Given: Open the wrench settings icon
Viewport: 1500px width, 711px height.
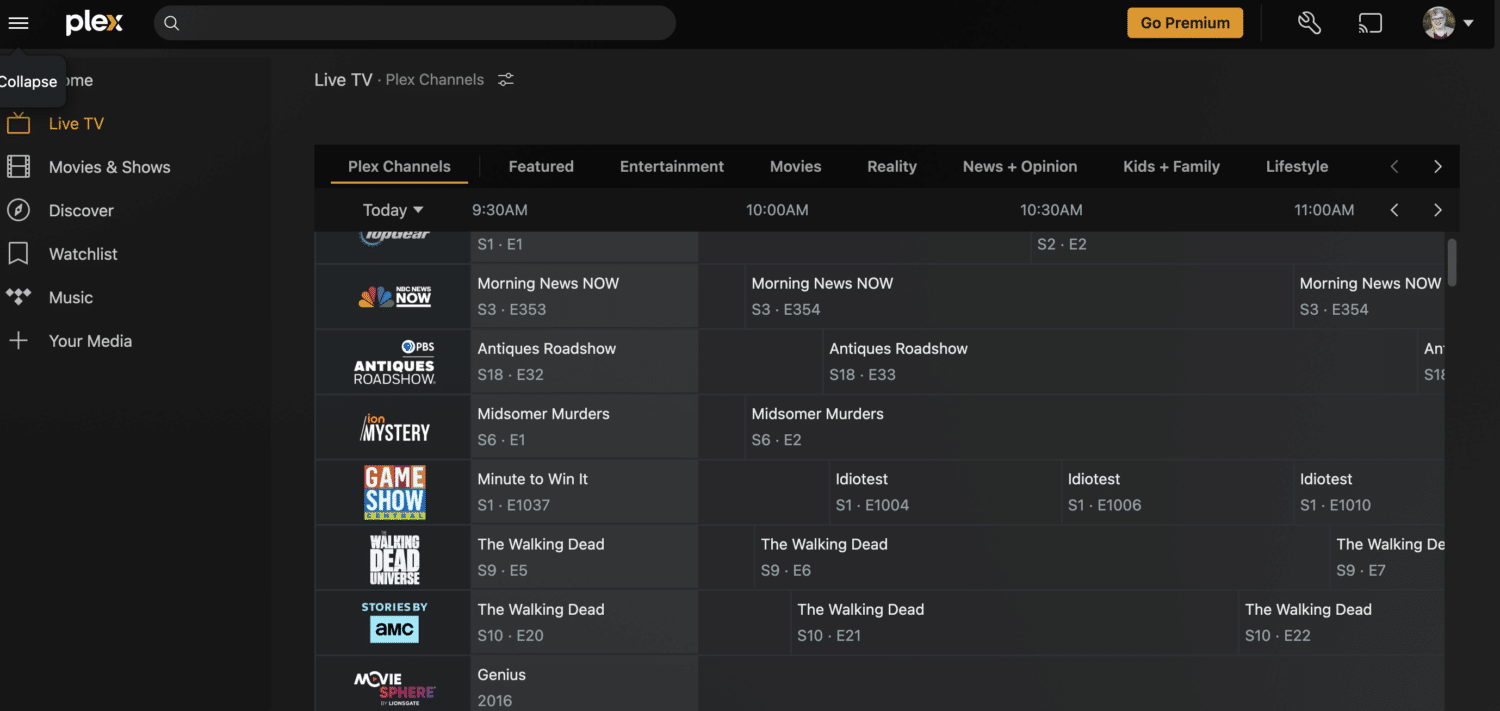Looking at the screenshot, I should 1309,23.
